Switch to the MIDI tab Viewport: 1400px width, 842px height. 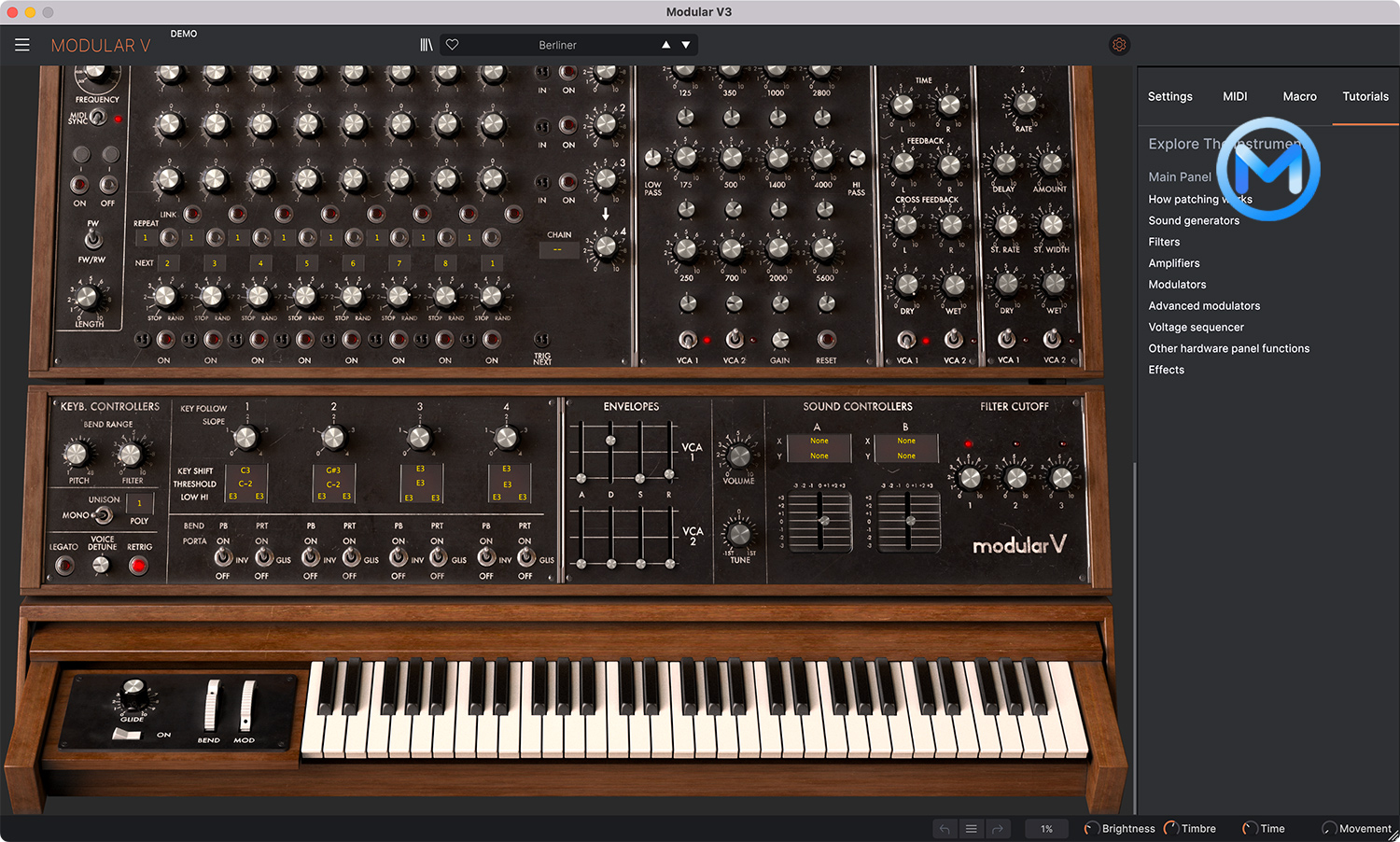[x=1235, y=96]
